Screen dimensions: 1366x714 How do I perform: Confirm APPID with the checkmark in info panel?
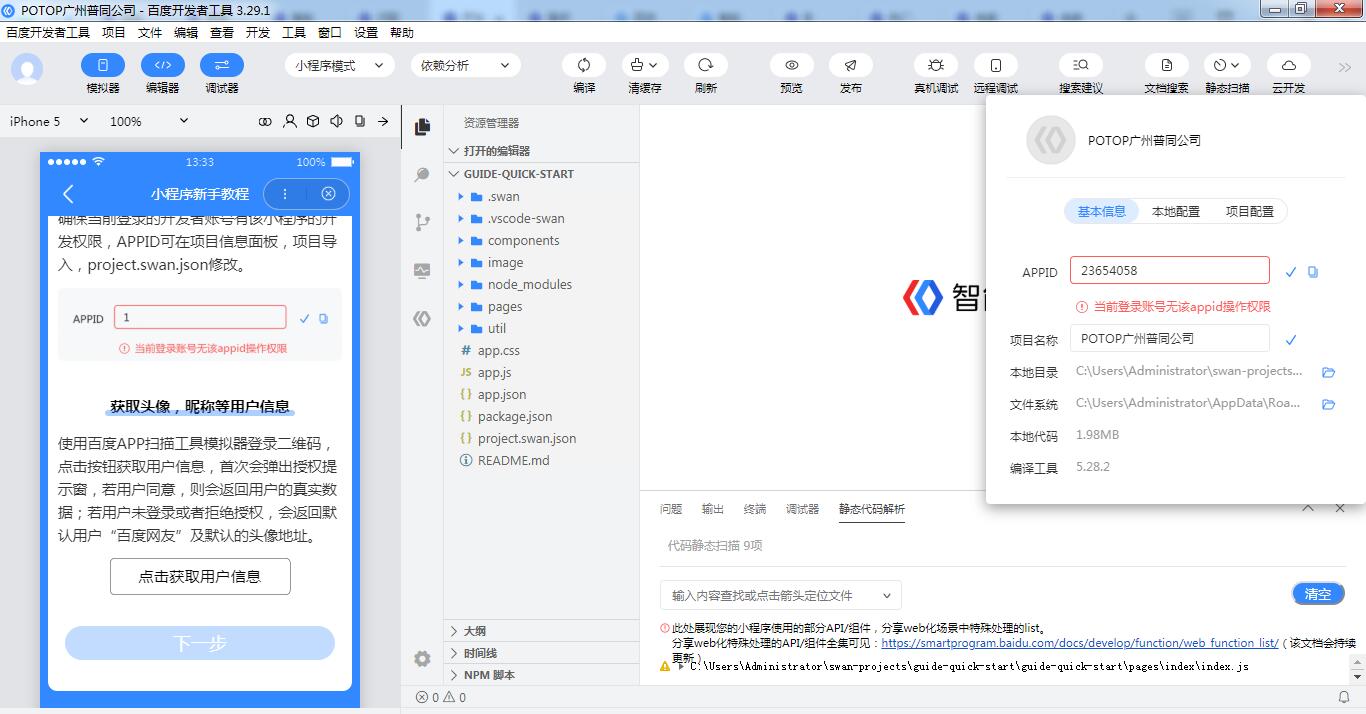pos(1291,272)
